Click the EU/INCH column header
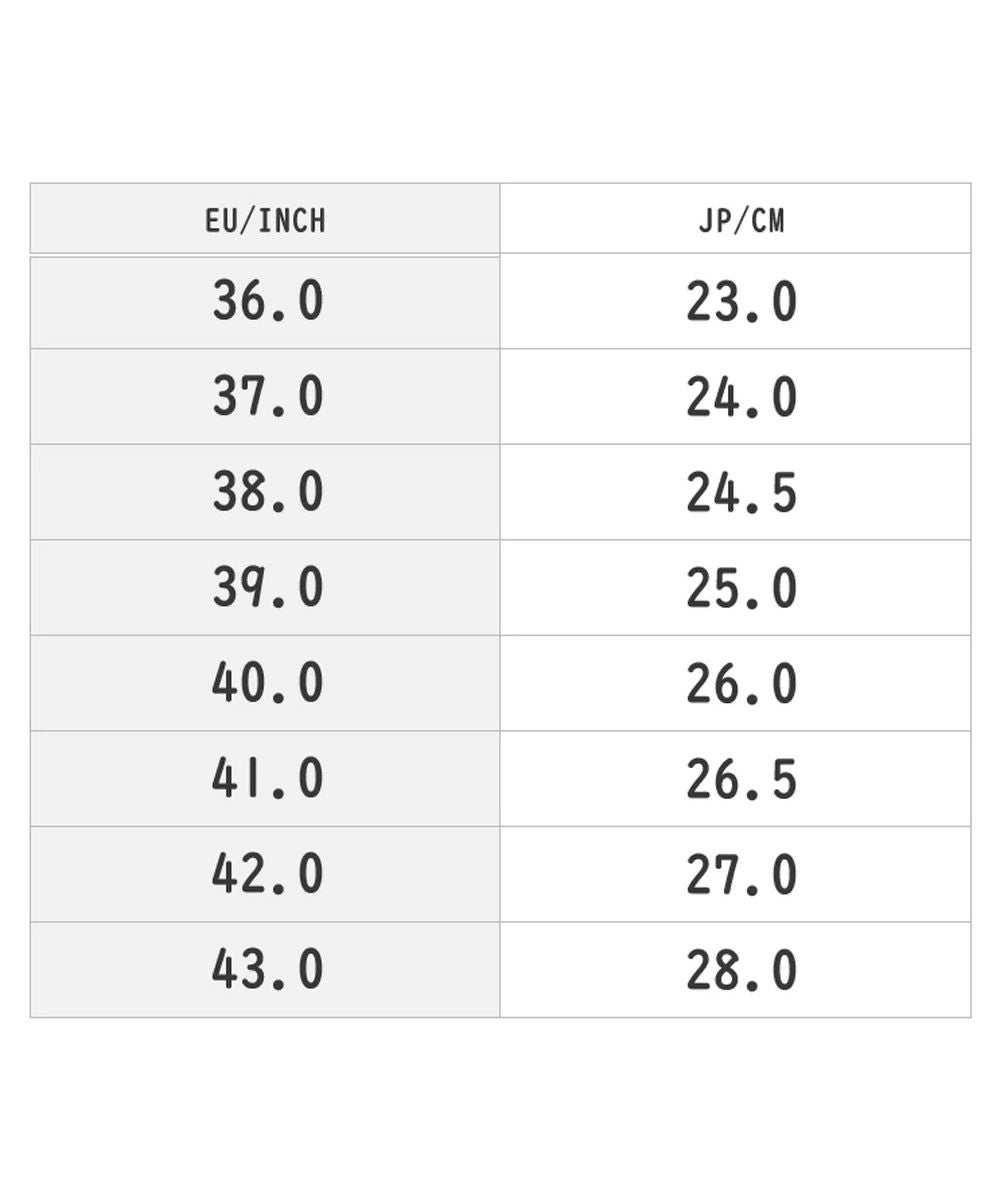This screenshot has height=1200, width=1000. [x=265, y=219]
